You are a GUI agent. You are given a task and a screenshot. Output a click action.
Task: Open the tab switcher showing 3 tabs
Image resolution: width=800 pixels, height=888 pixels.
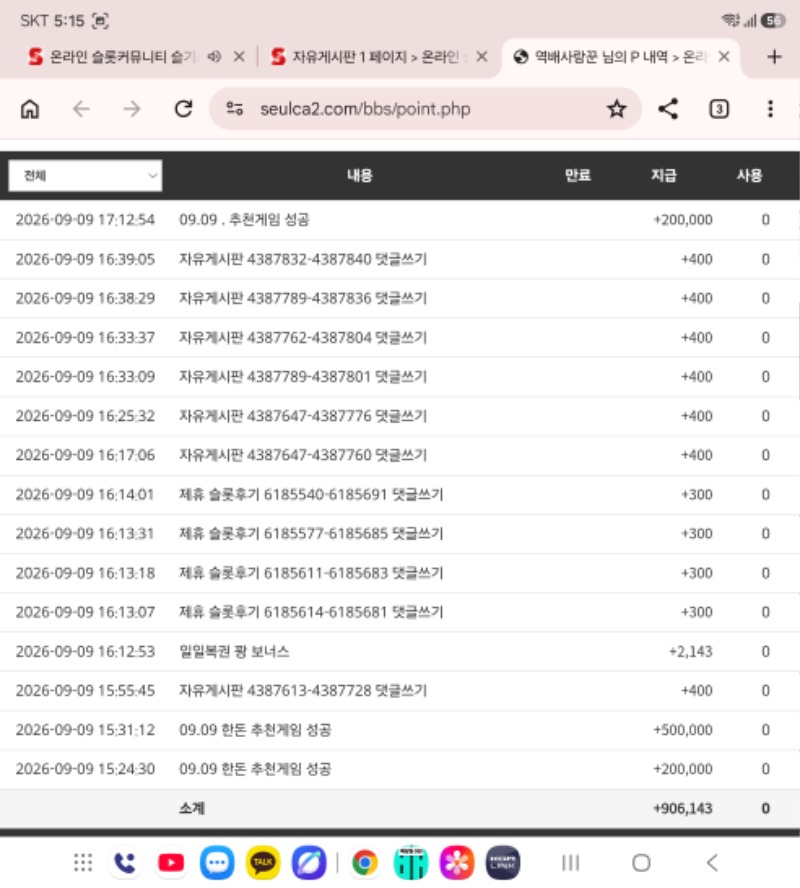tap(719, 109)
